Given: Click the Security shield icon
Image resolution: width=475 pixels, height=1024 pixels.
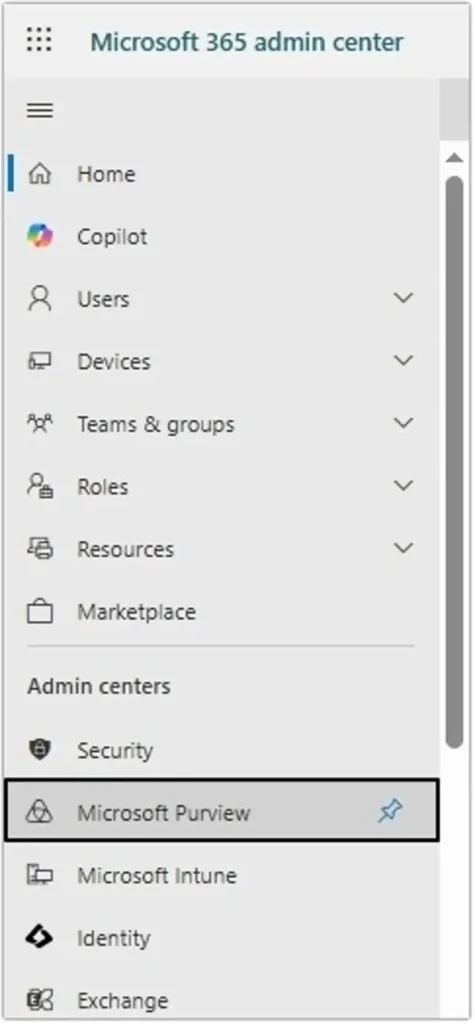Looking at the screenshot, I should 40,750.
